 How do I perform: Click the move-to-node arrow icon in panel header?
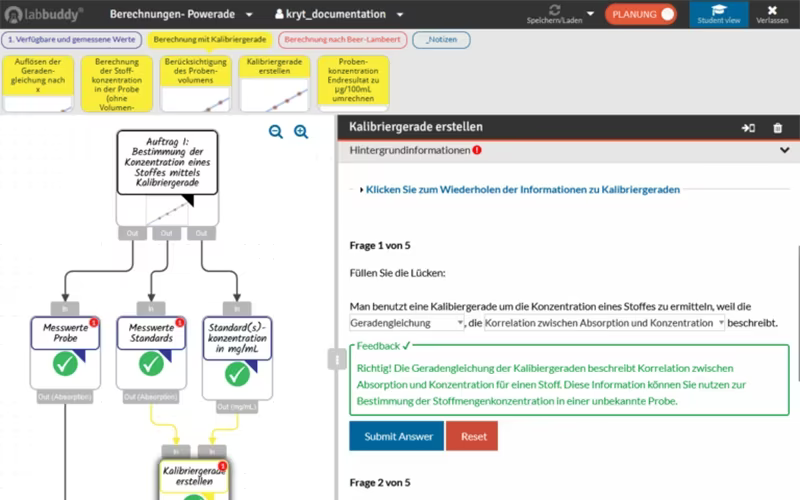tap(748, 128)
